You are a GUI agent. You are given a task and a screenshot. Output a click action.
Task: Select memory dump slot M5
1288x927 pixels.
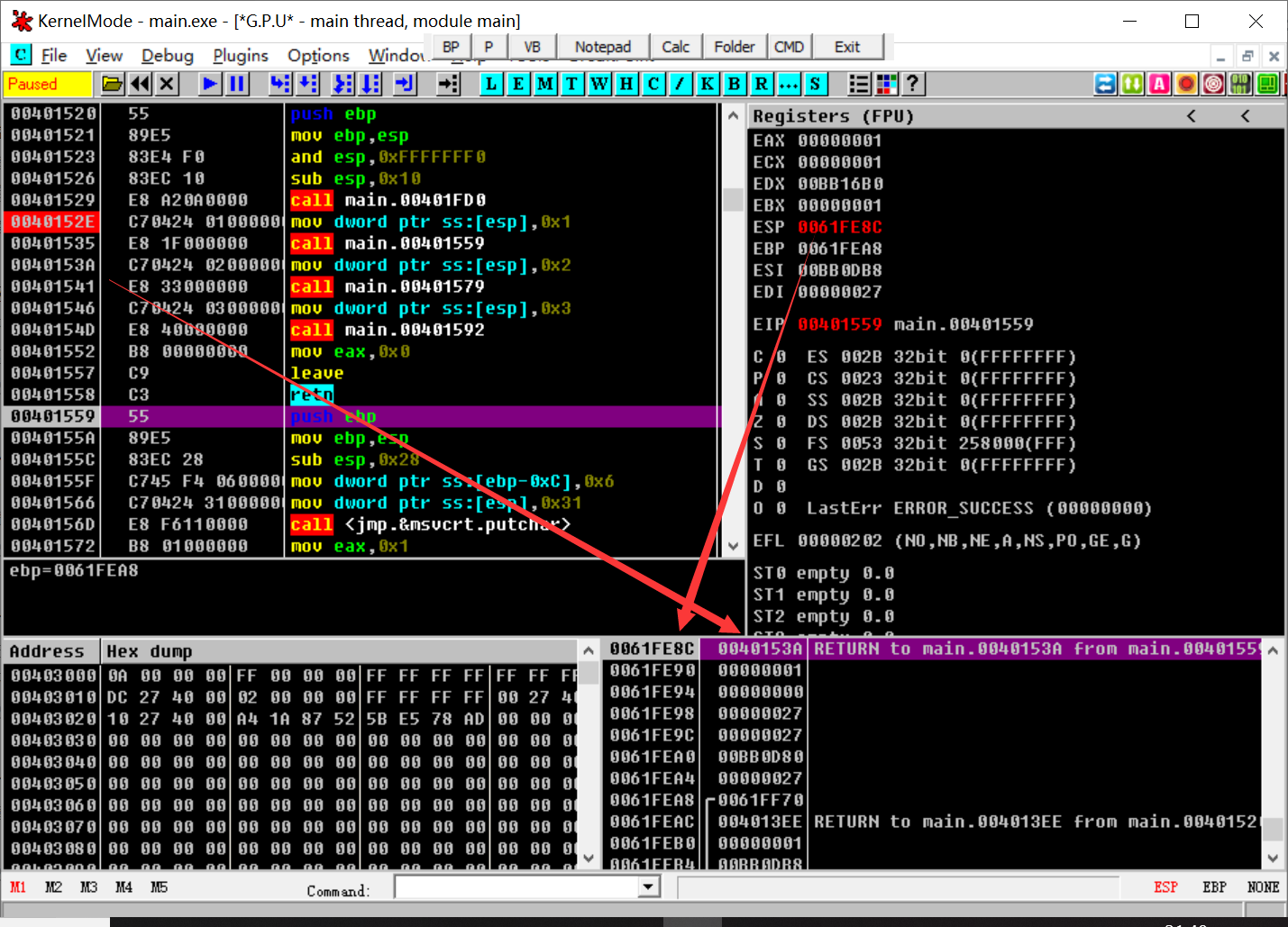(159, 887)
